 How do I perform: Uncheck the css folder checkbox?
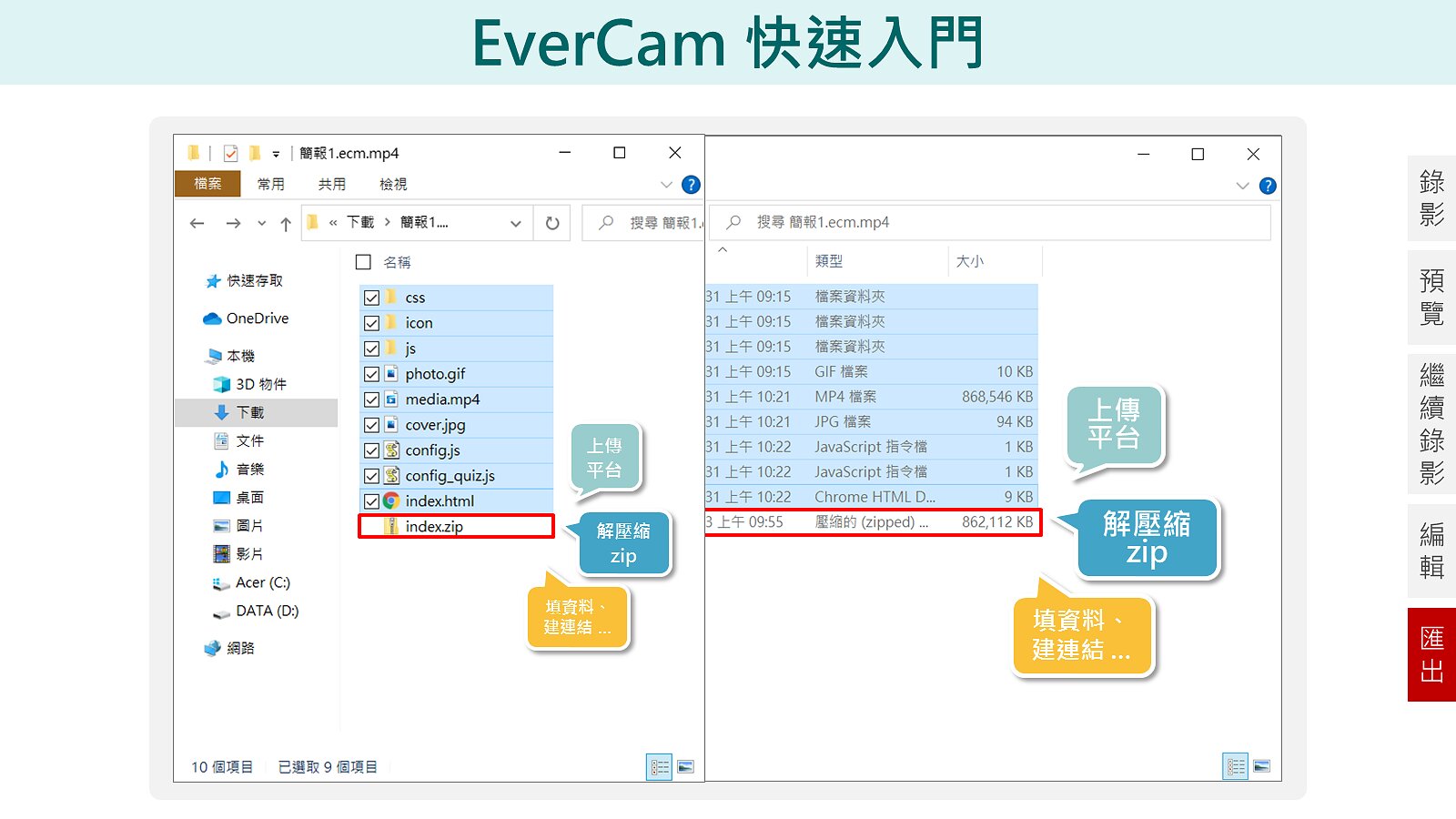click(x=371, y=298)
